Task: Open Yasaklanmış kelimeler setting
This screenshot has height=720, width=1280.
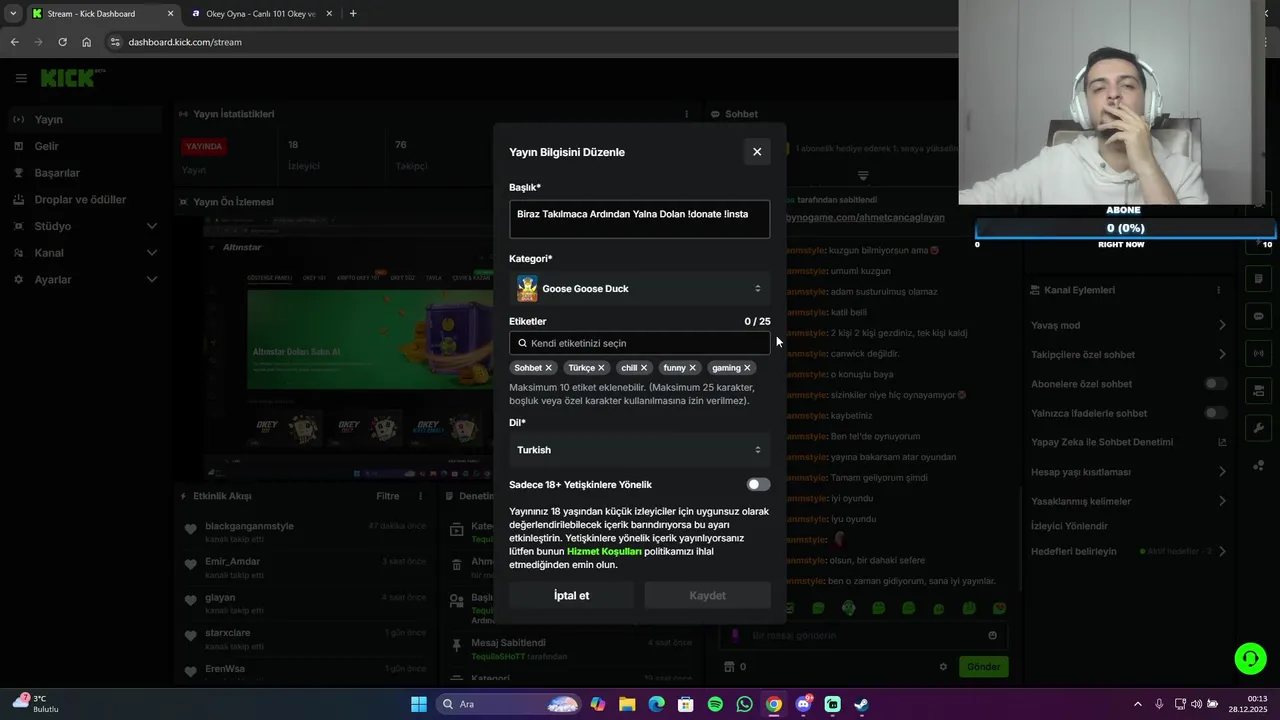Action: pos(1128,501)
